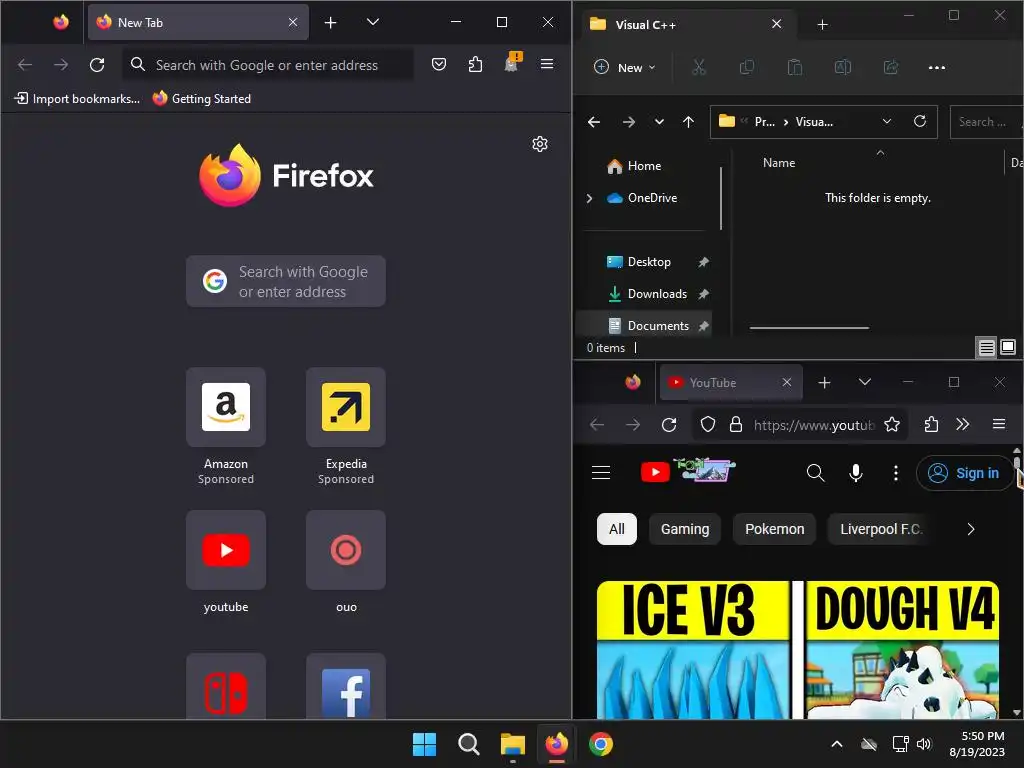Open Desktop in Explorer quick access
Screen dimensions: 1024x768
pos(647,262)
